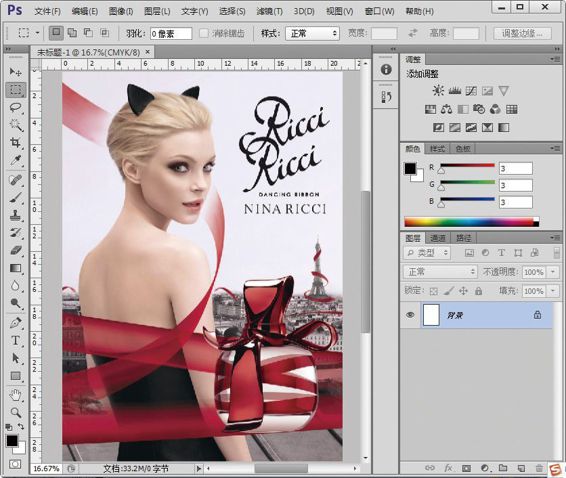Select the Blur tool
The image size is (566, 478).
tap(15, 286)
